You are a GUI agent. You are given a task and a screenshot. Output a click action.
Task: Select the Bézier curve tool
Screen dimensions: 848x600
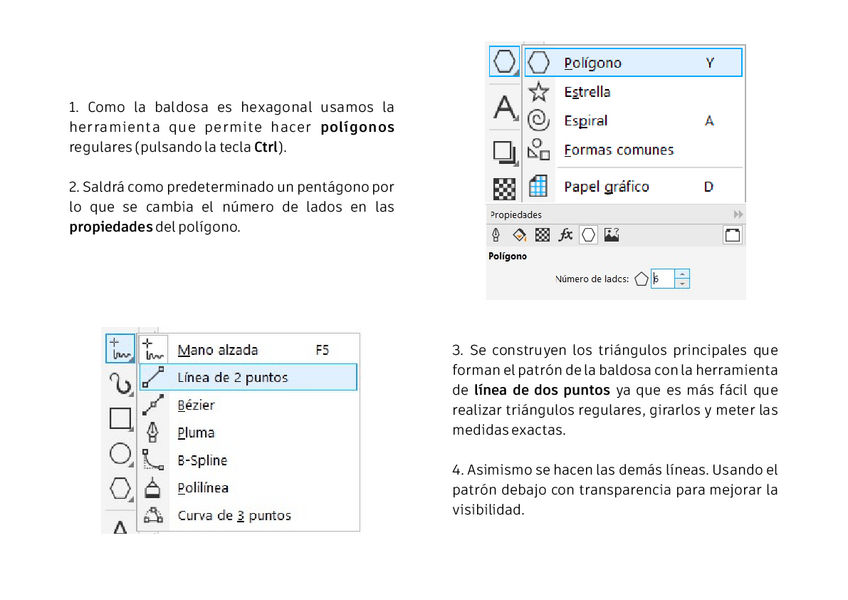196,405
